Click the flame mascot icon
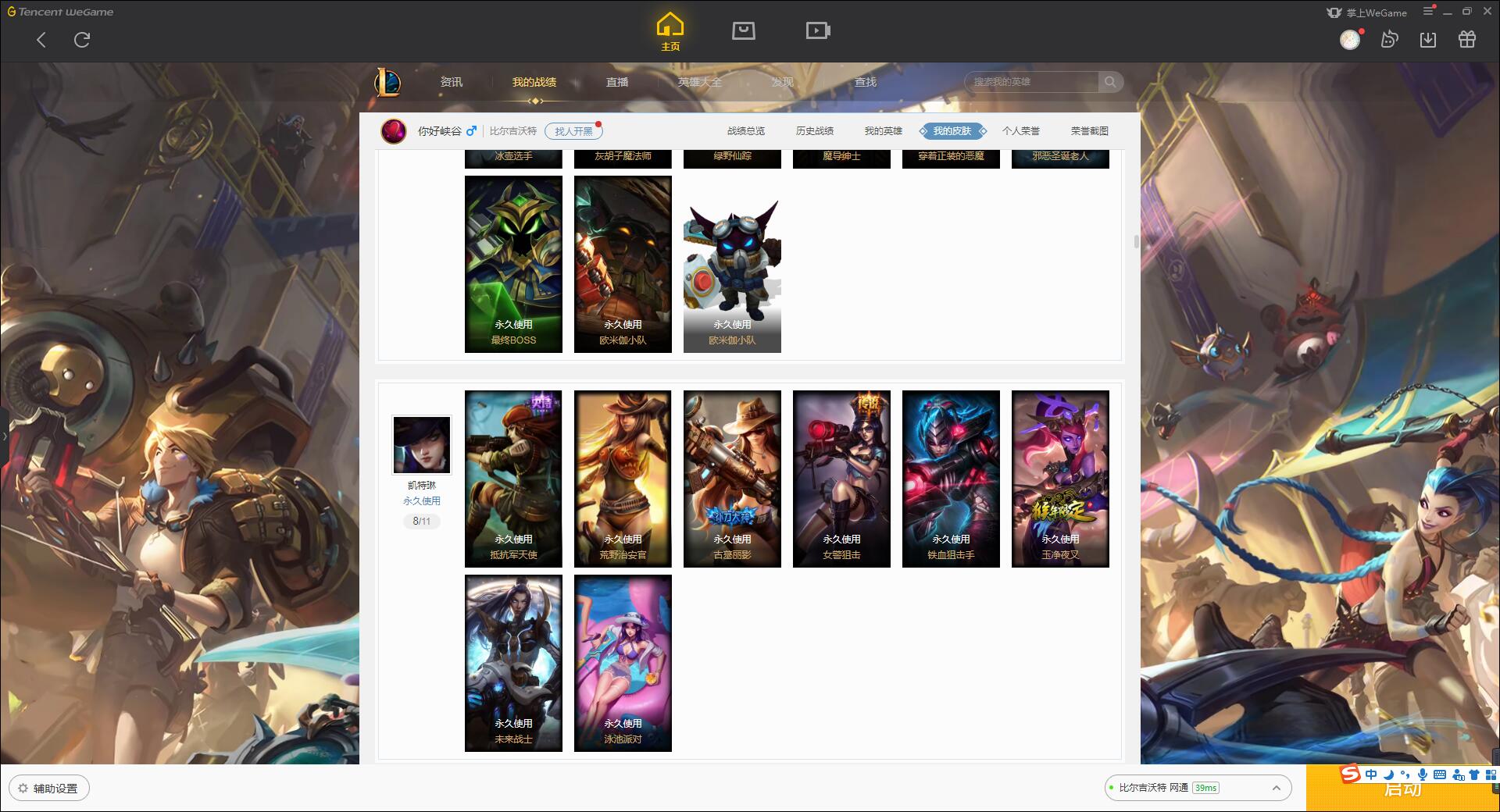This screenshot has width=1500, height=812. pos(1389,39)
